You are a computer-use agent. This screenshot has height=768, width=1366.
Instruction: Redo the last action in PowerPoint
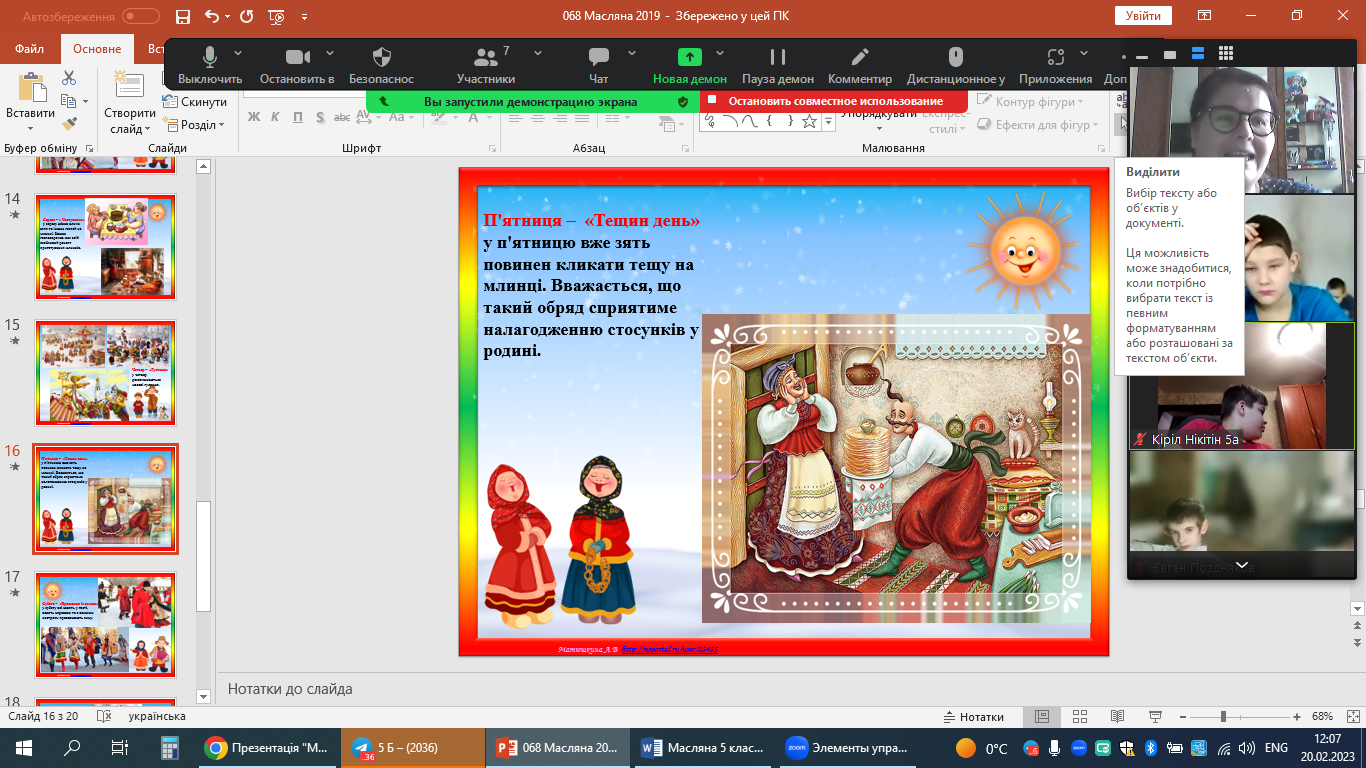tap(247, 16)
